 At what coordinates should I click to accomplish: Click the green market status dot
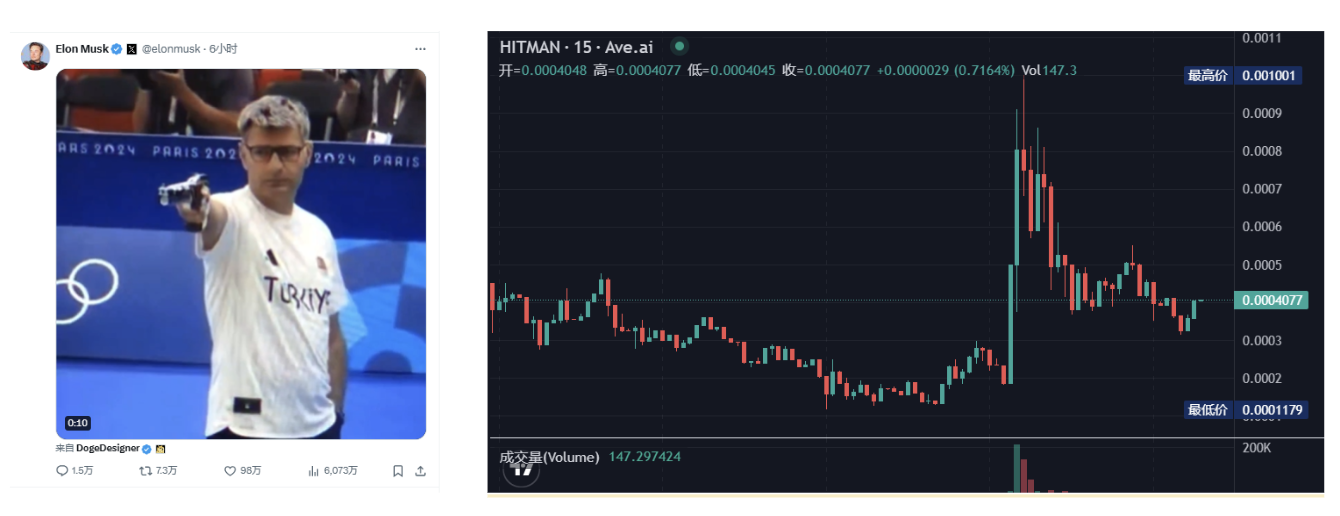pos(680,46)
